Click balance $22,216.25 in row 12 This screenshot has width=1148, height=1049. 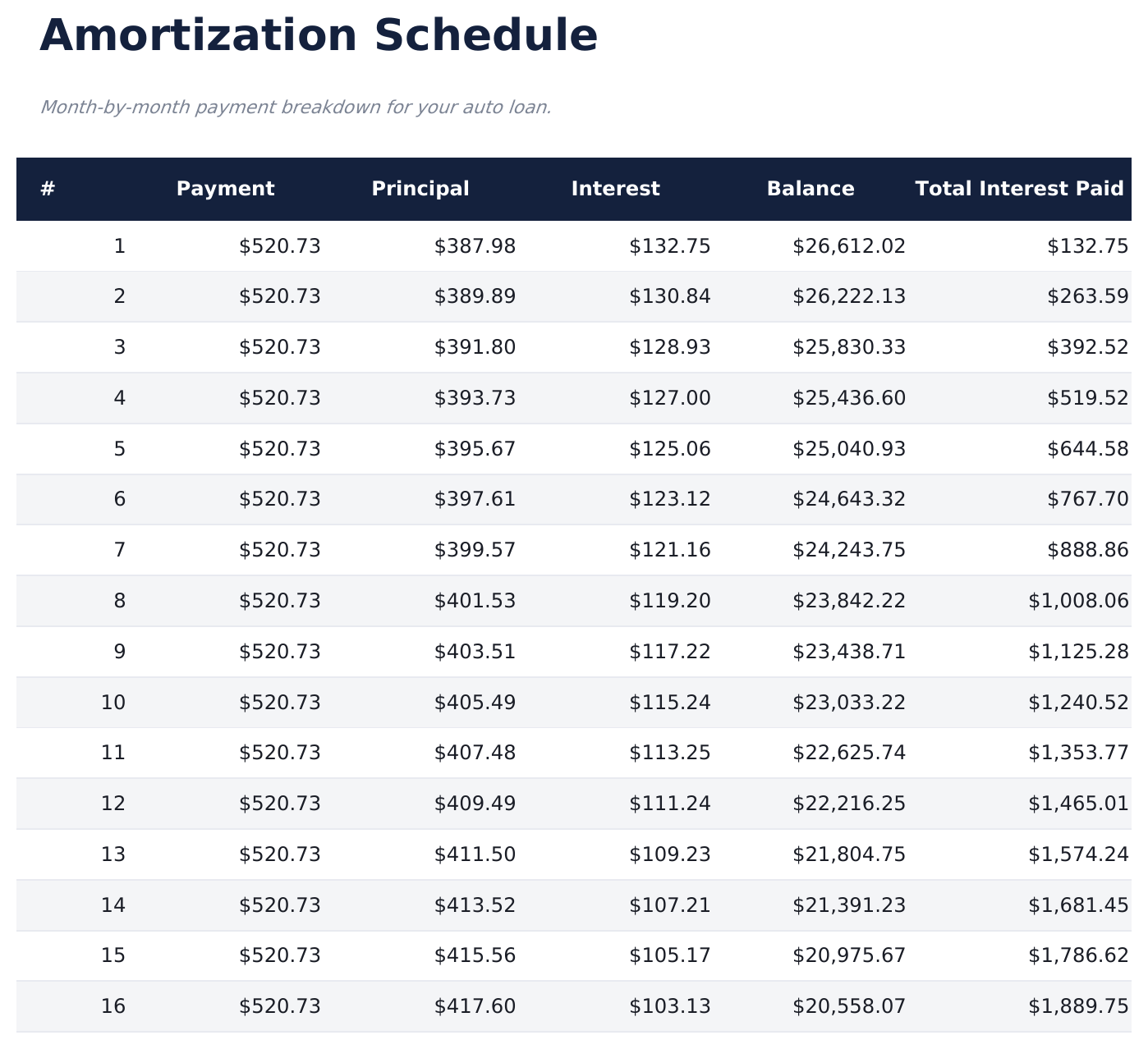click(848, 804)
